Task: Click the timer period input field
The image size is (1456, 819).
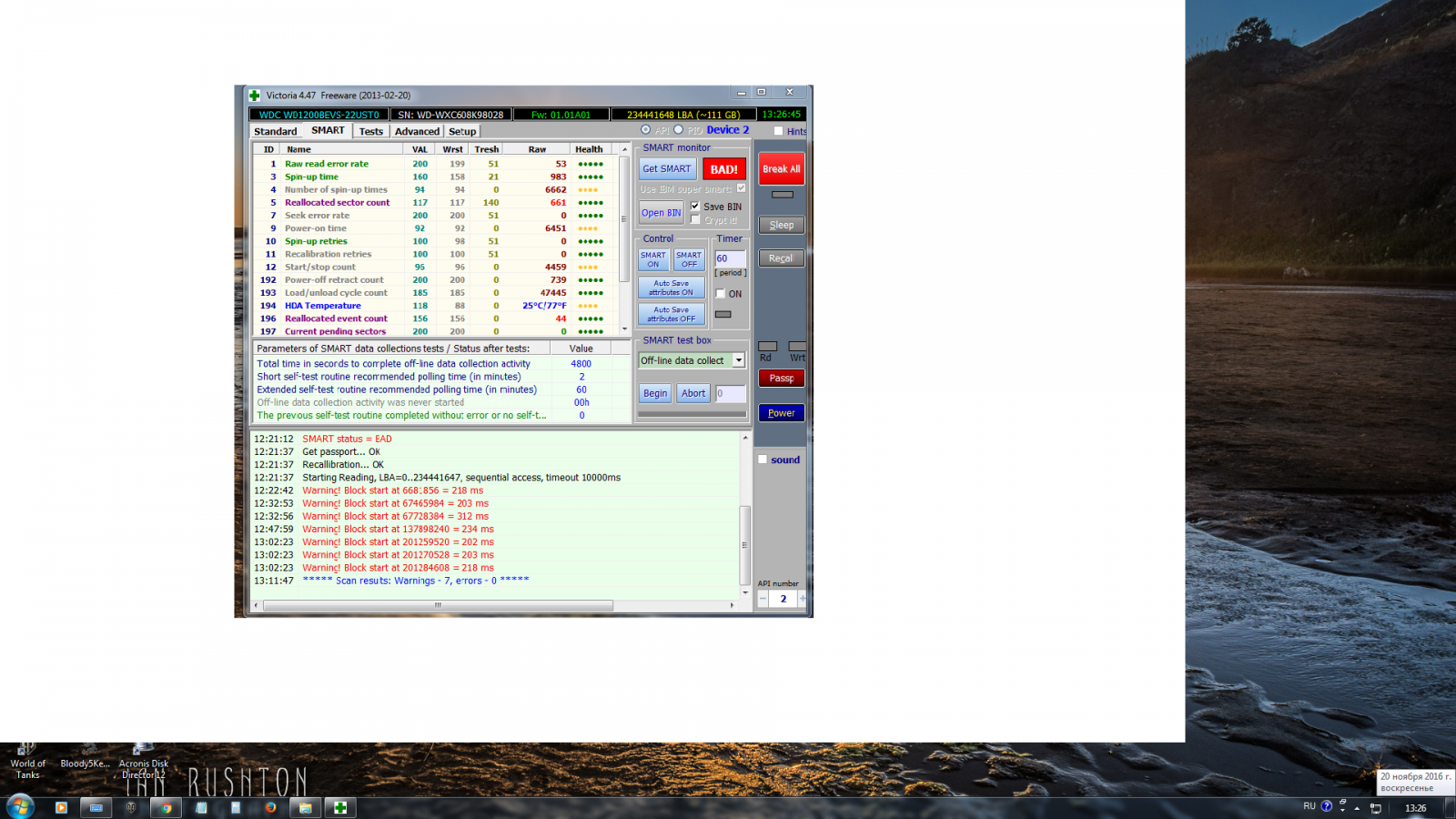Action: [730, 258]
